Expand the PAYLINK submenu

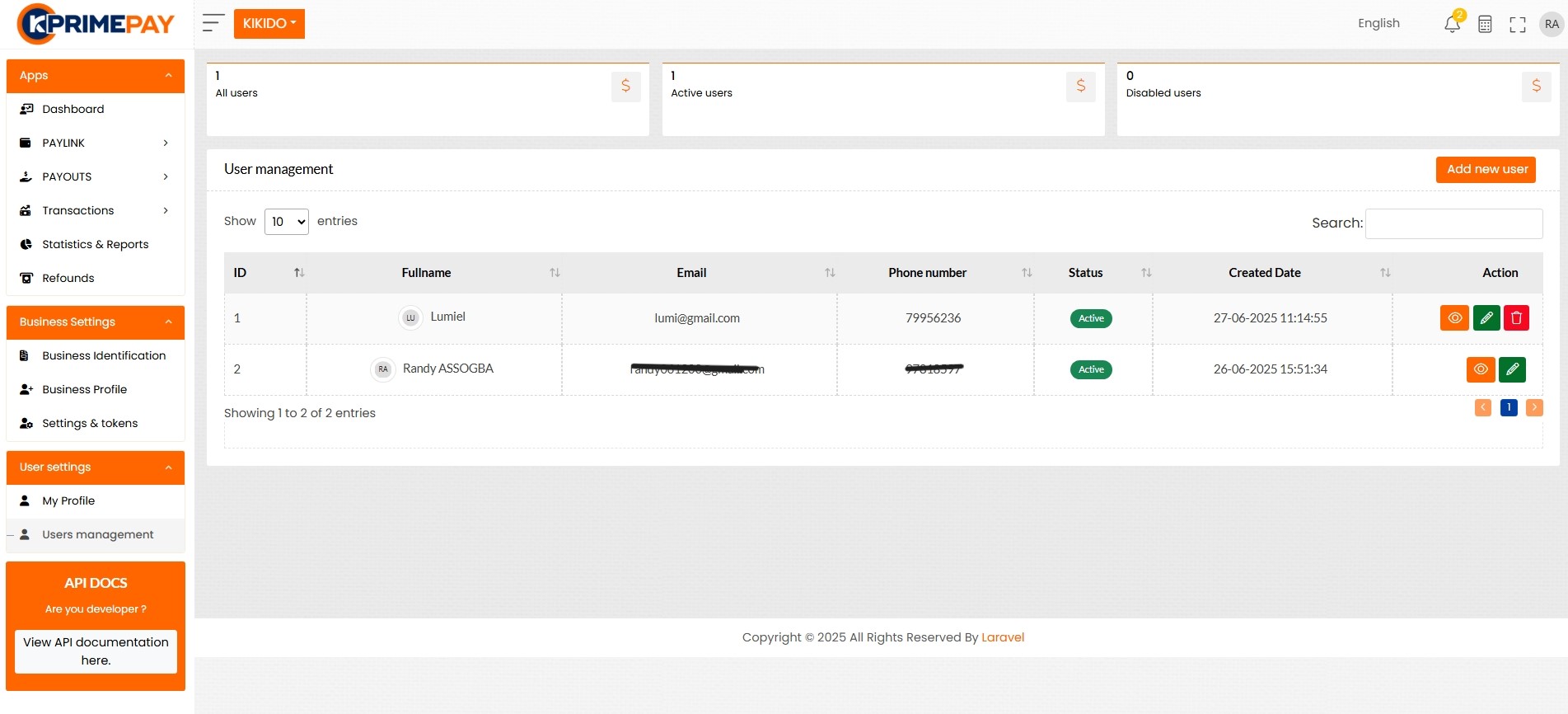pos(96,143)
